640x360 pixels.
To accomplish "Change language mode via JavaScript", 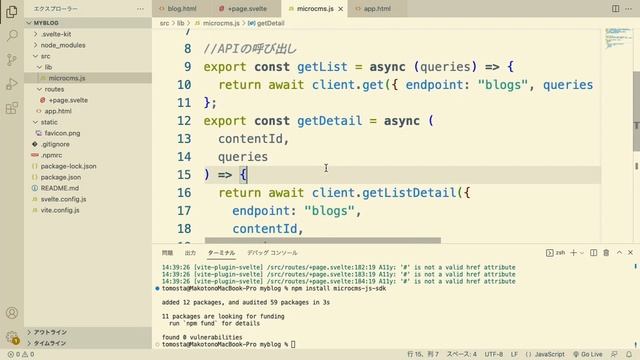I will (545, 354).
